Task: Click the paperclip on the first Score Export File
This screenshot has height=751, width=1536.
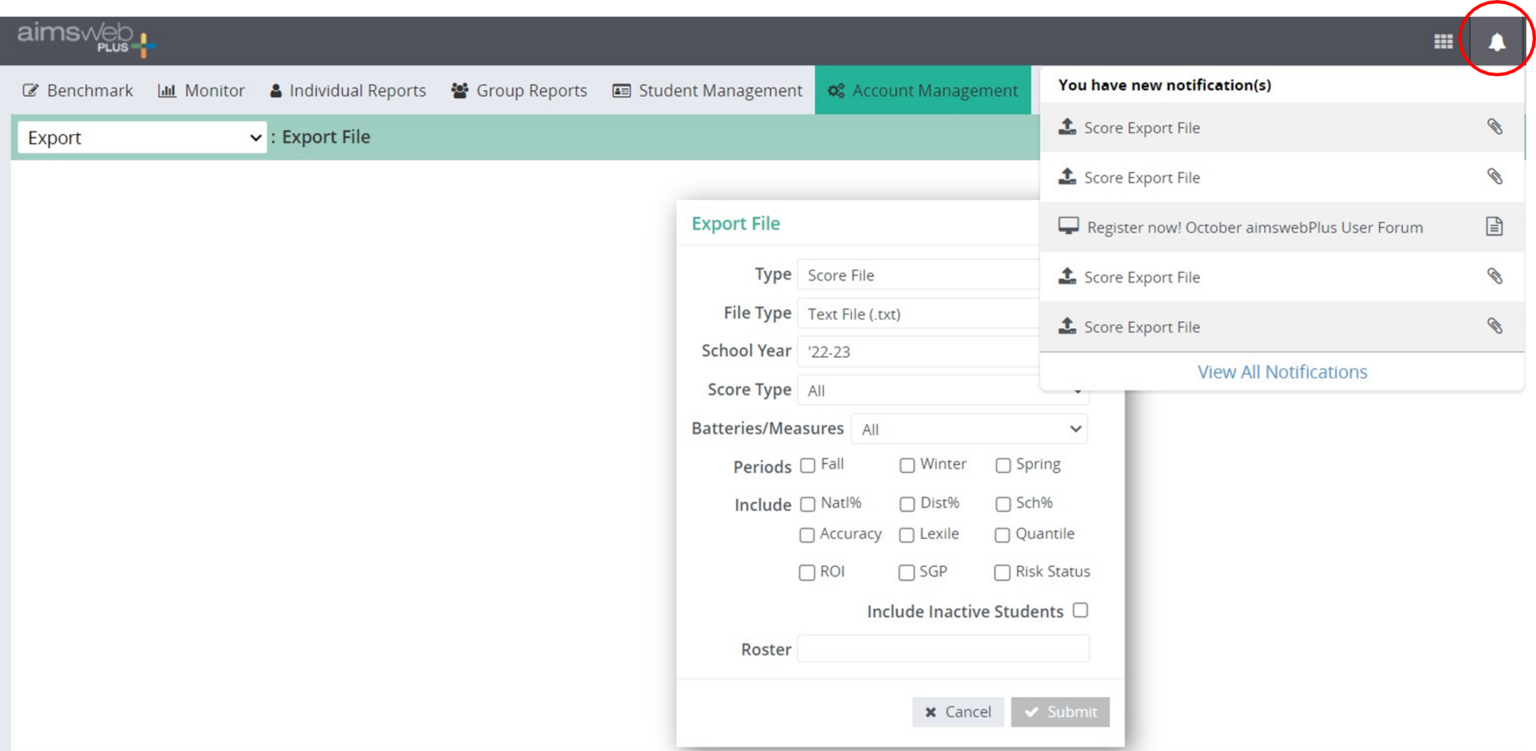Action: coord(1495,127)
